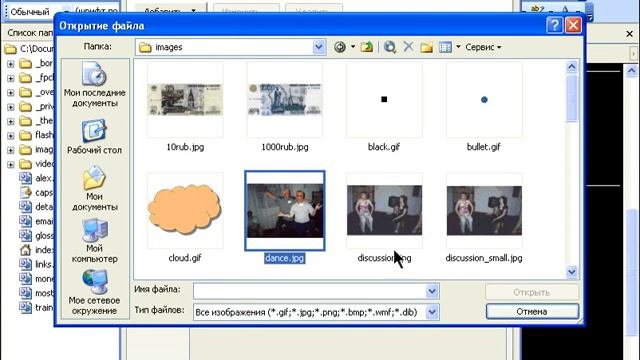Select the C:\Docum root folder in tree

29,49
